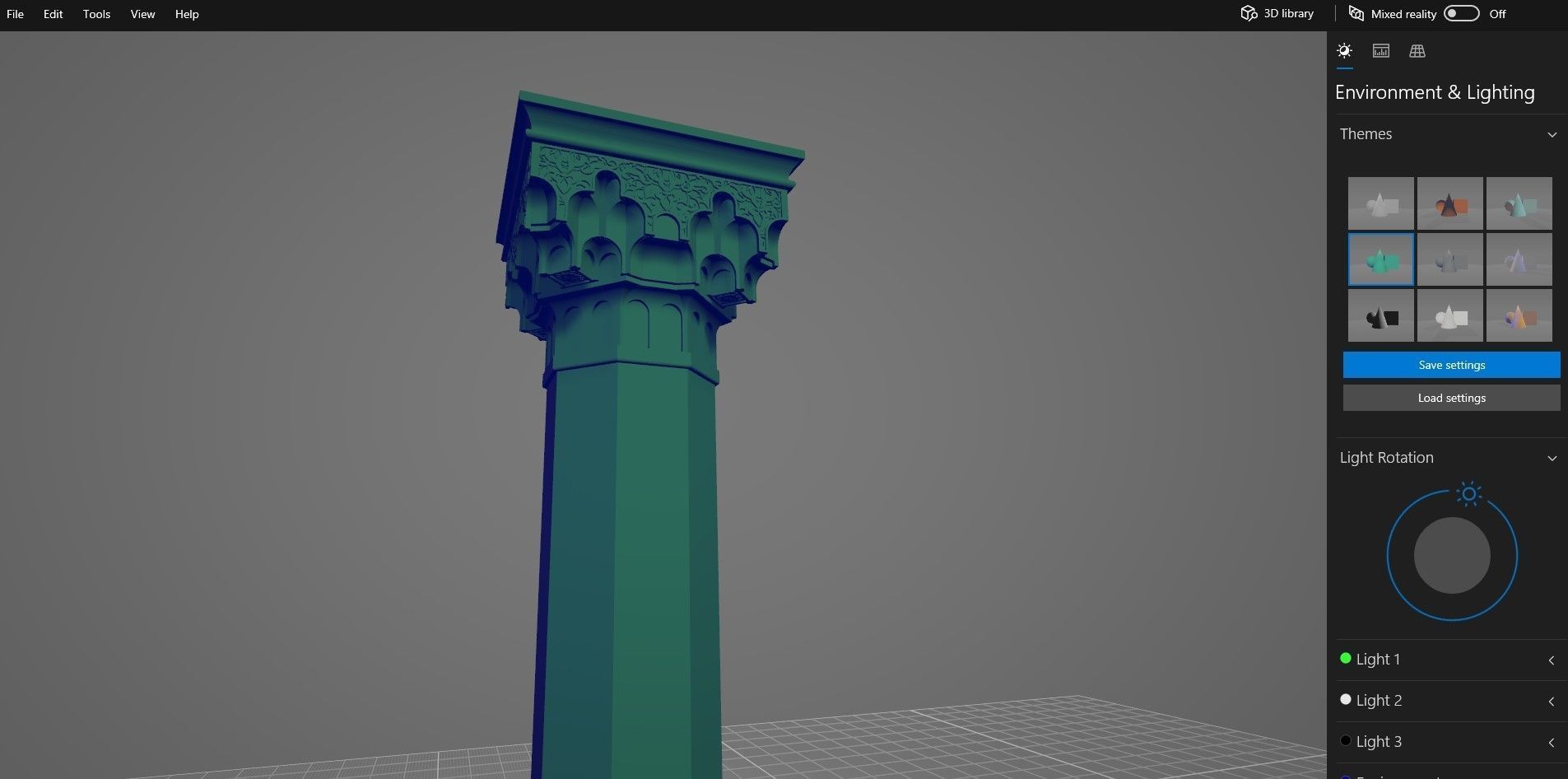Click the Mixed reality headset icon
Viewport: 1568px width, 779px height.
pyautogui.click(x=1357, y=13)
